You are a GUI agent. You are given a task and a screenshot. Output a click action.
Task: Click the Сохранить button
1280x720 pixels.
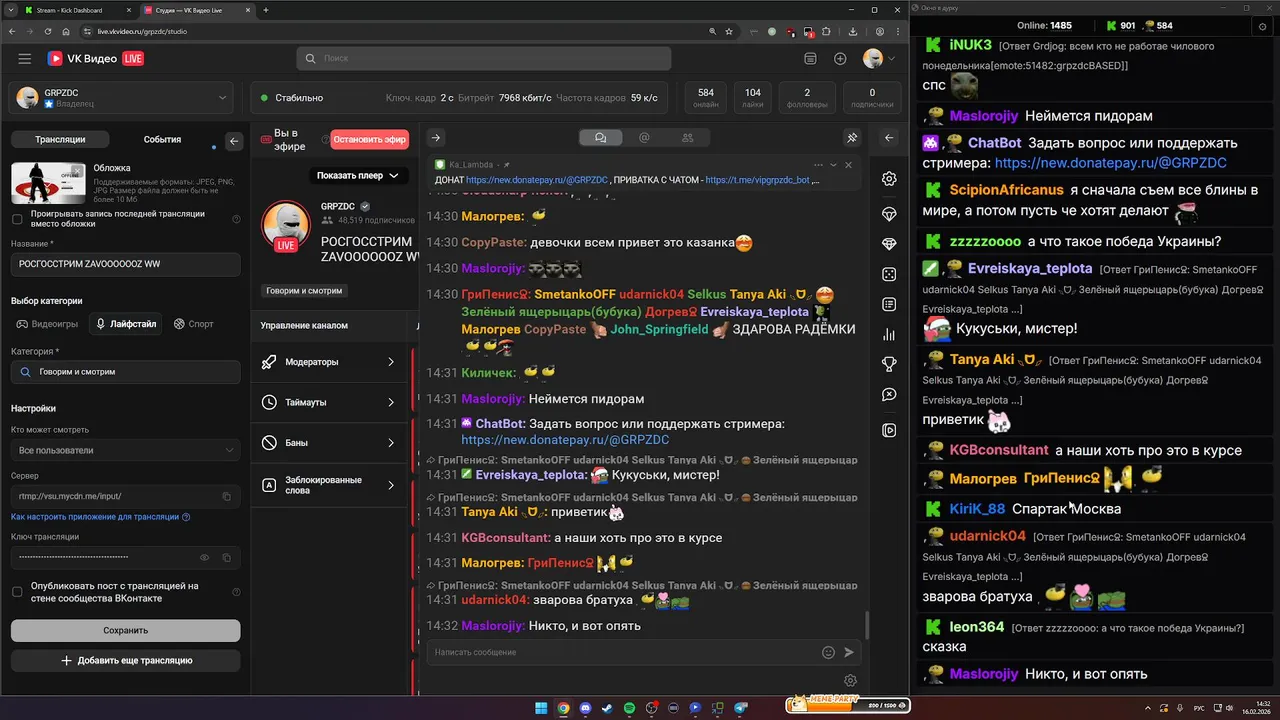click(x=125, y=630)
